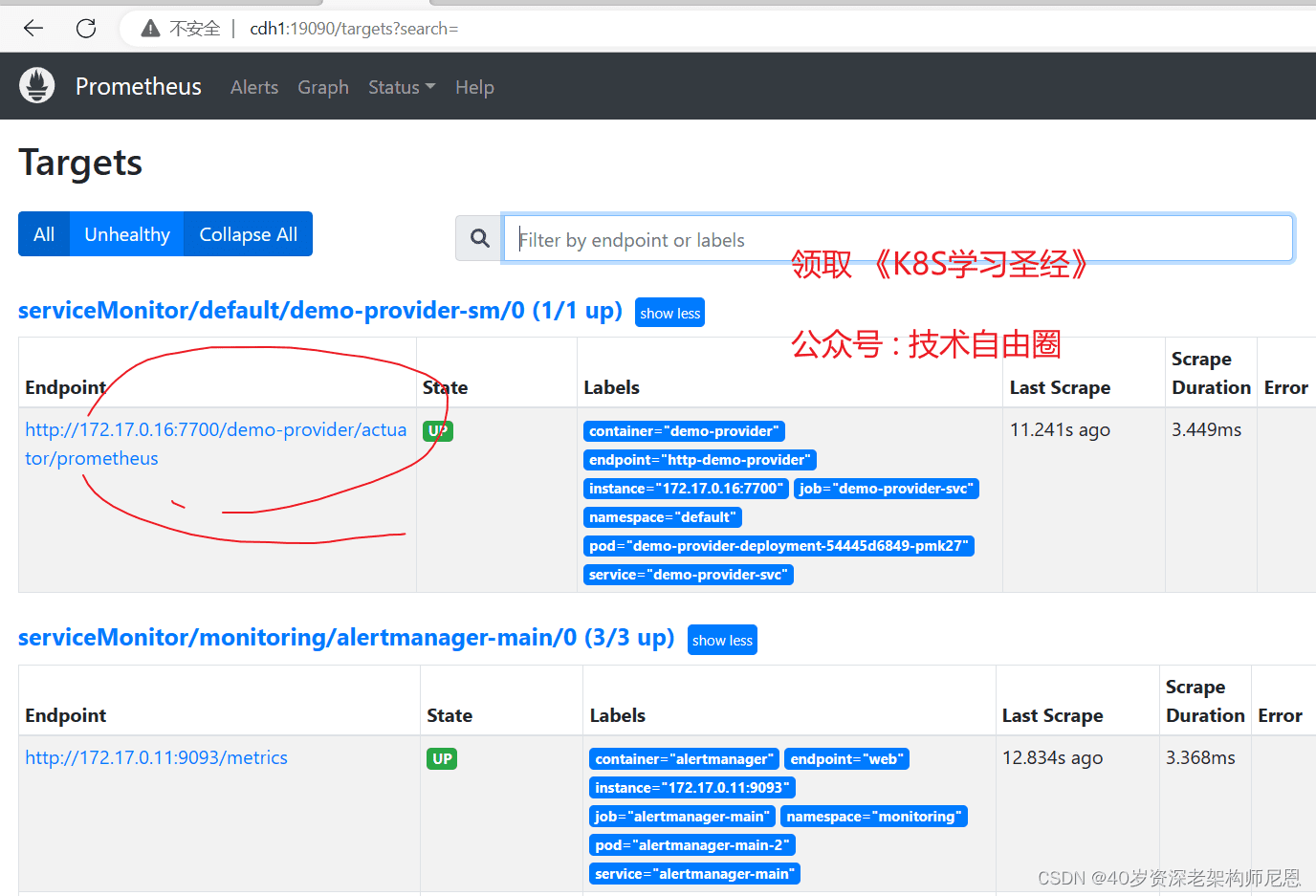The width and height of the screenshot is (1316, 896).
Task: Collapse alertmanager-main targets with show less
Action: 722,640
